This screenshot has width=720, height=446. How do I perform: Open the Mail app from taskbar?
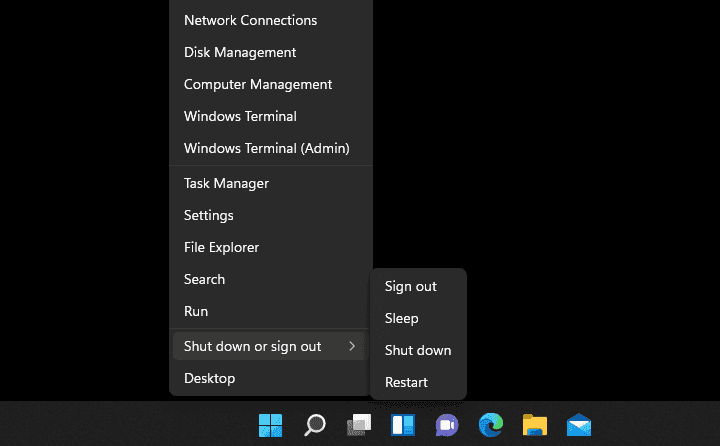tap(579, 425)
